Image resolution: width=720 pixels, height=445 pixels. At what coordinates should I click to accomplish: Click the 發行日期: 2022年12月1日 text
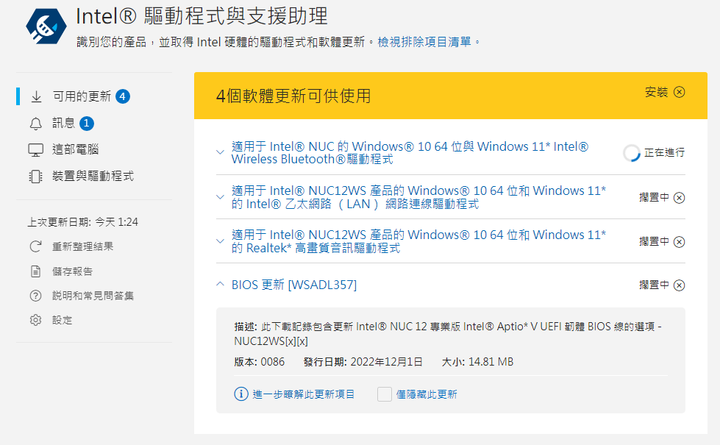[x=363, y=362]
